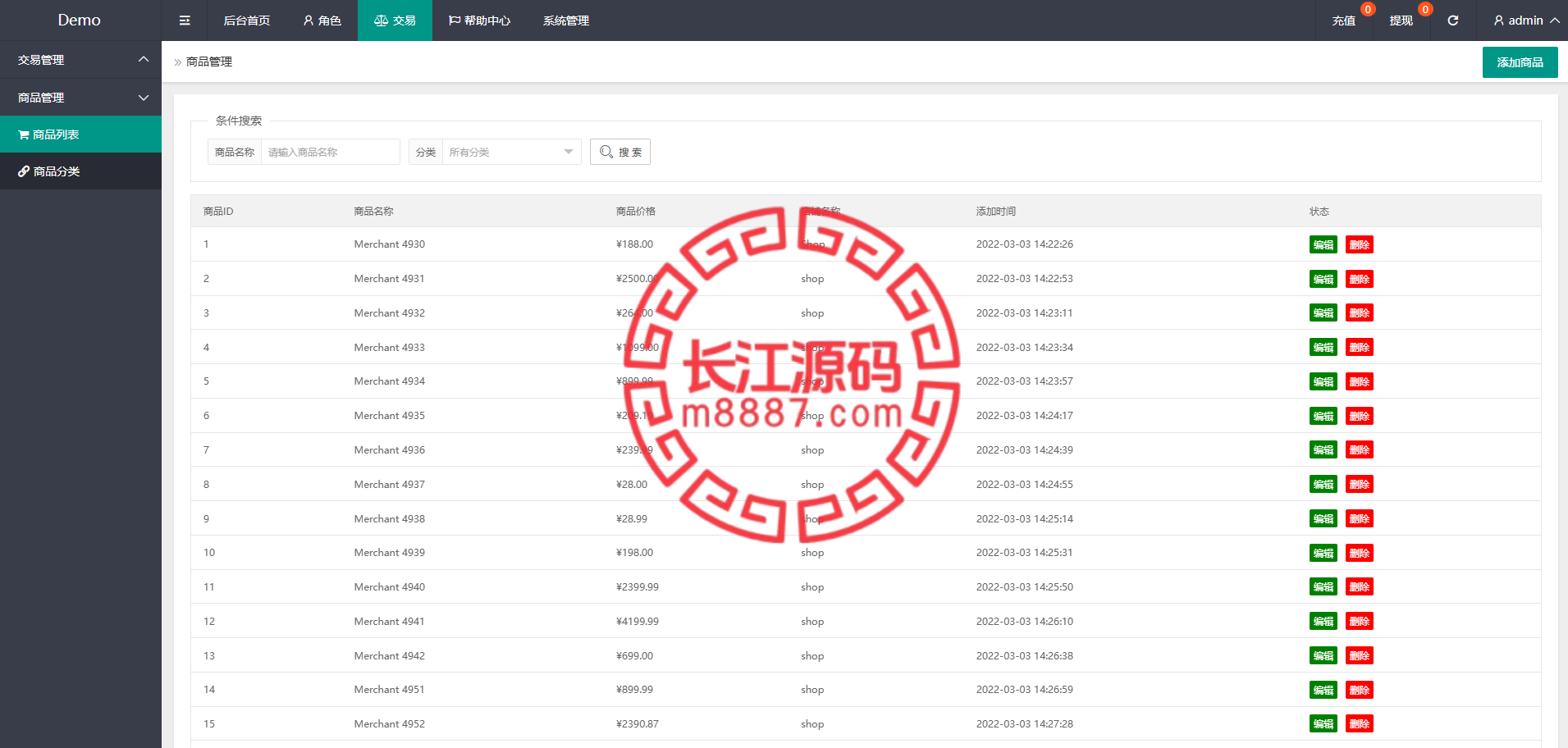Delete Merchant 4931 row
Viewport: 1568px width, 748px height.
coord(1360,279)
